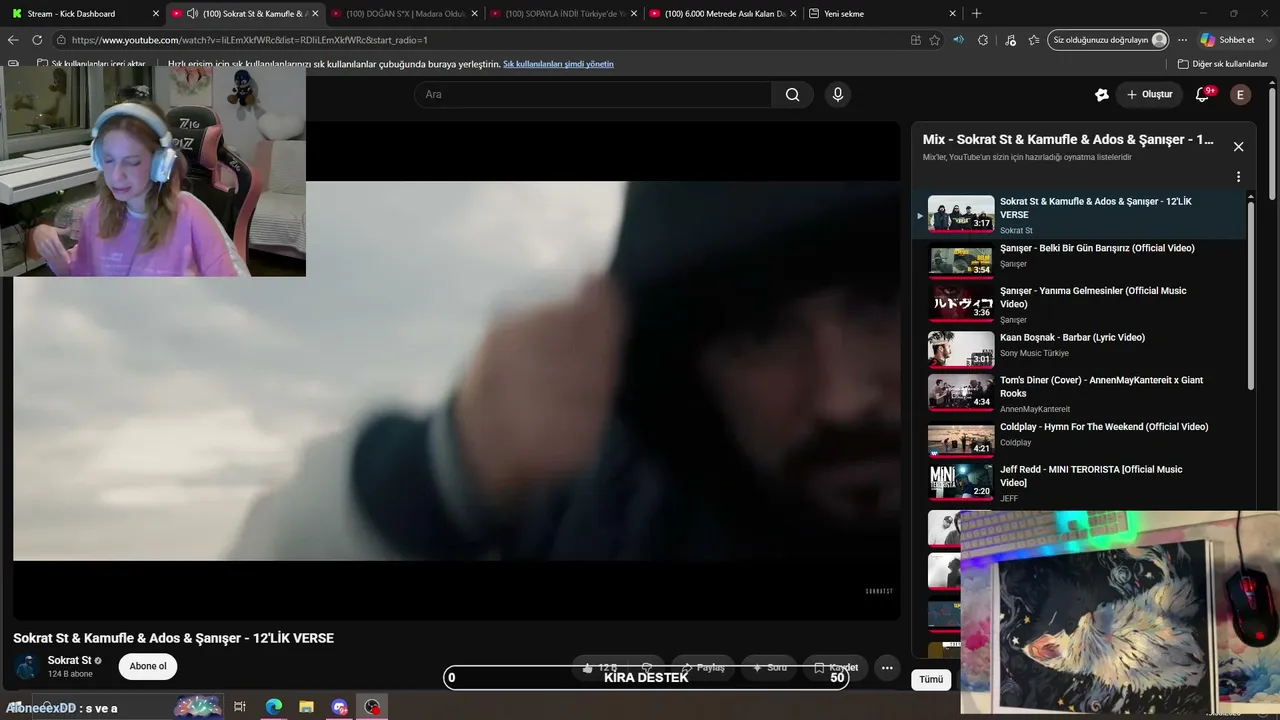Close the 'Sokrat St & Kamufle' tab
The image size is (1280, 720).
pos(315,14)
